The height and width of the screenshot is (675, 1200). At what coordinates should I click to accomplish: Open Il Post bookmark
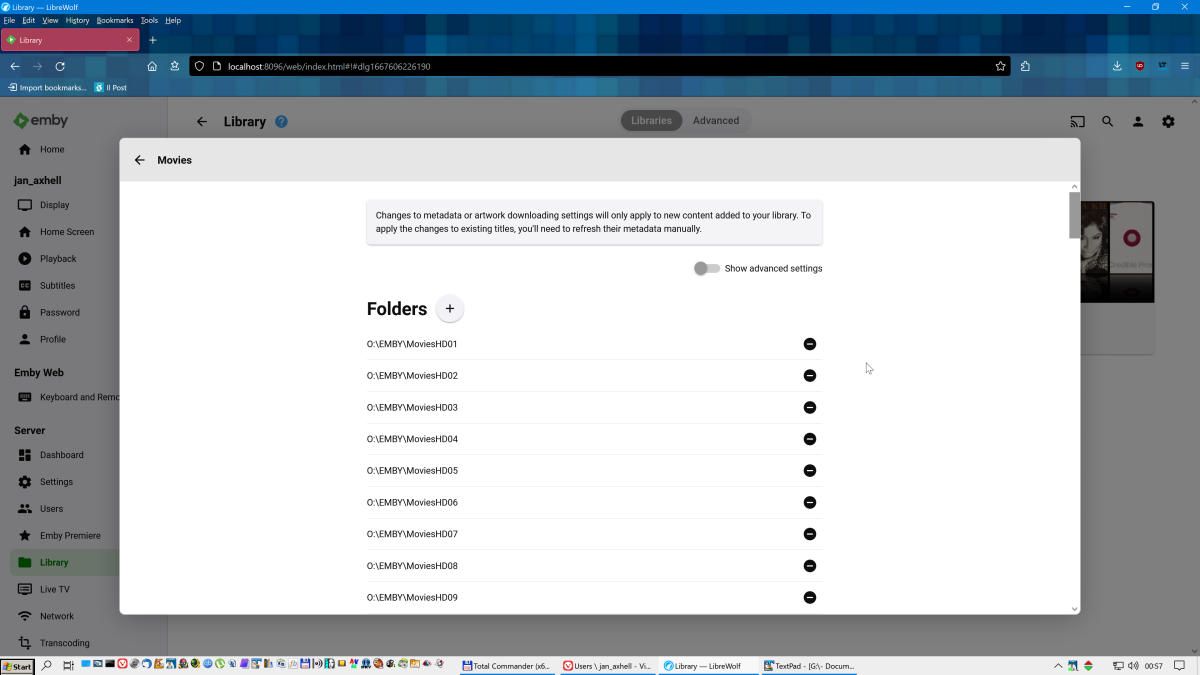pyautogui.click(x=111, y=88)
